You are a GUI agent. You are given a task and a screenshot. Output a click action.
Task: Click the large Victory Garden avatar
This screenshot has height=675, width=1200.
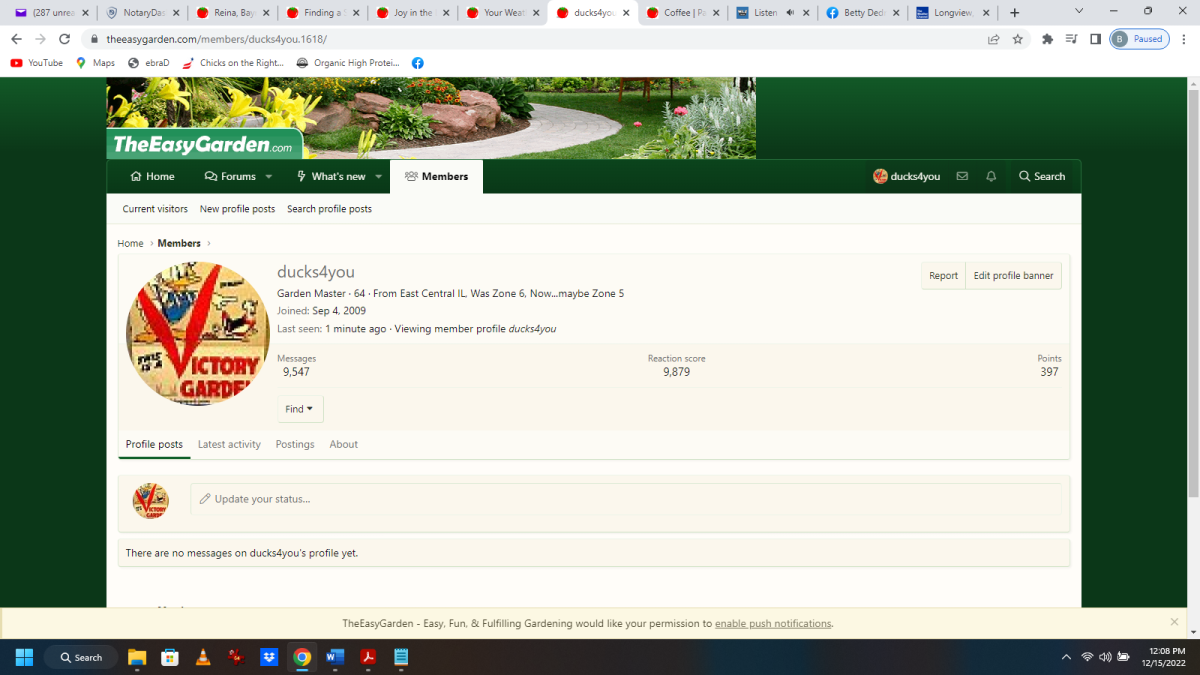[198, 333]
